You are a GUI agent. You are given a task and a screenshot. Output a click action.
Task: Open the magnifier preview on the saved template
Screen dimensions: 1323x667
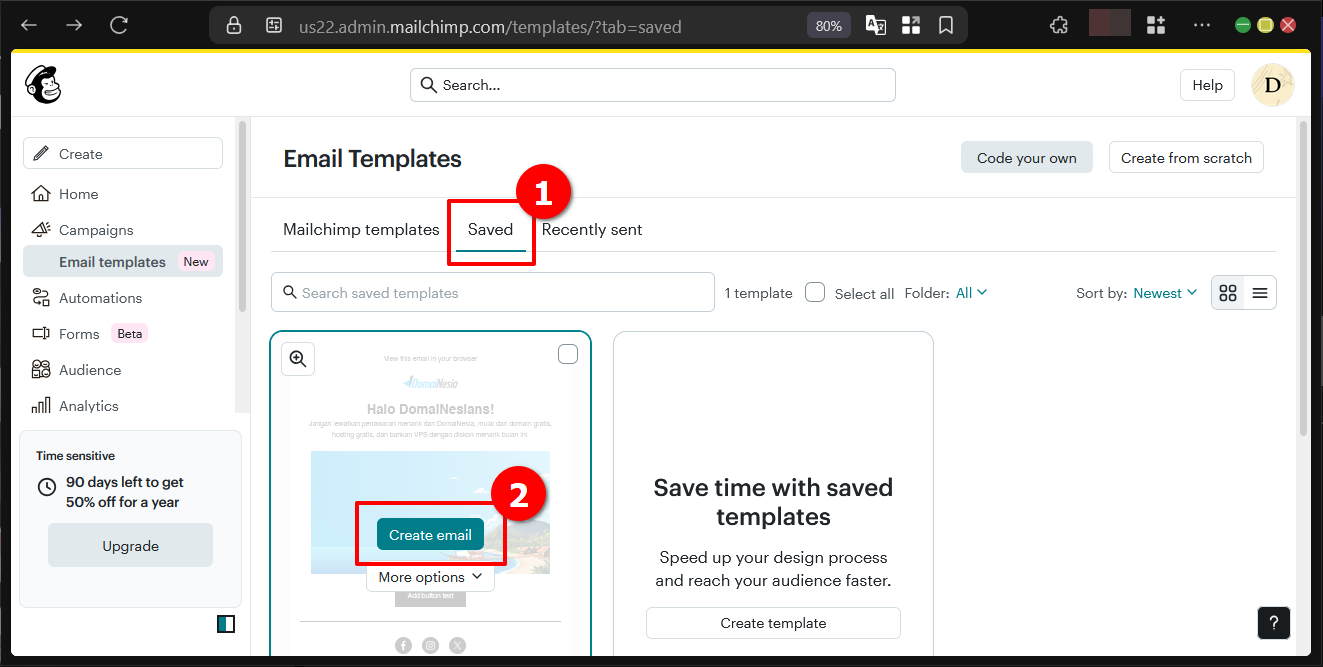point(297,358)
